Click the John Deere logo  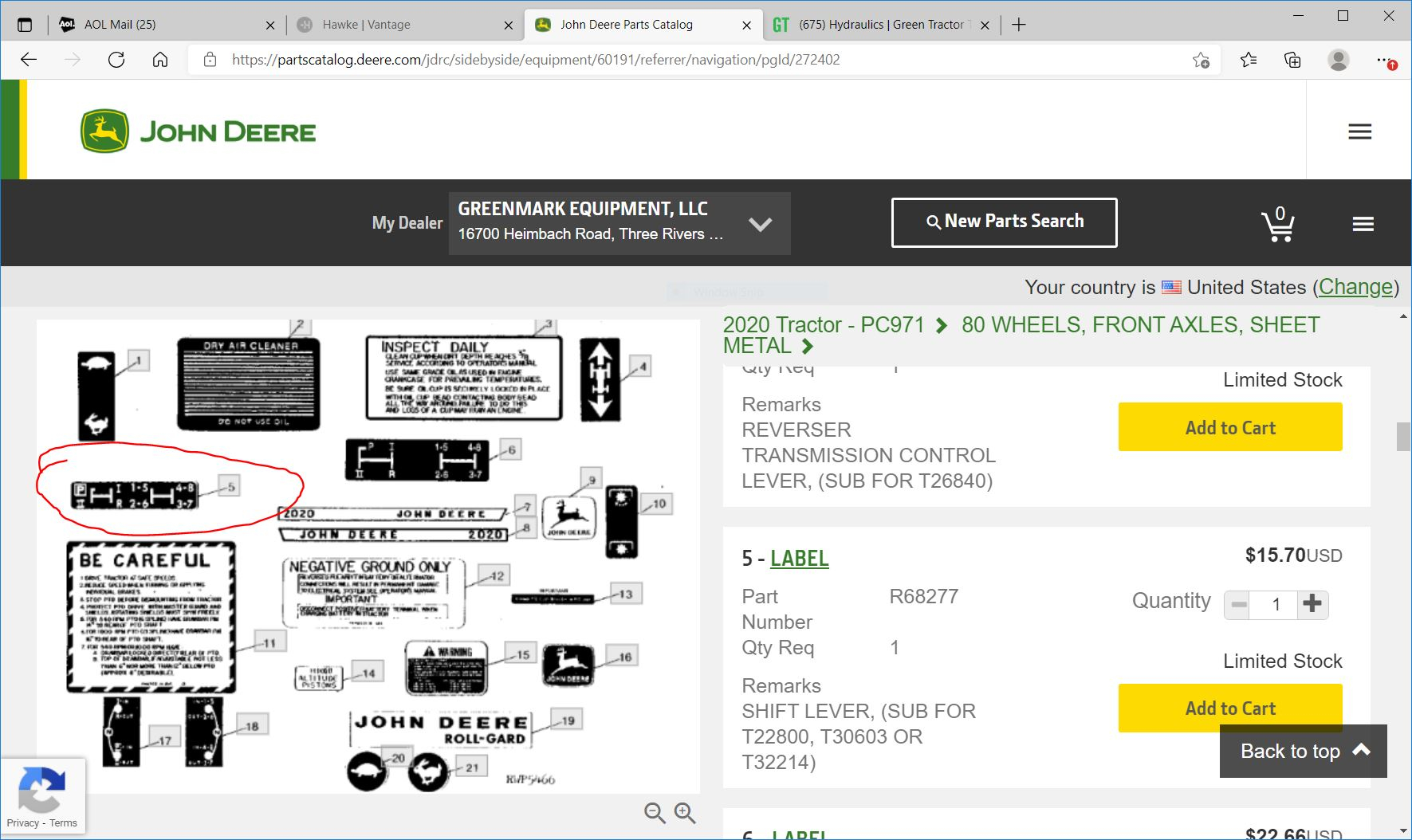pos(199,131)
